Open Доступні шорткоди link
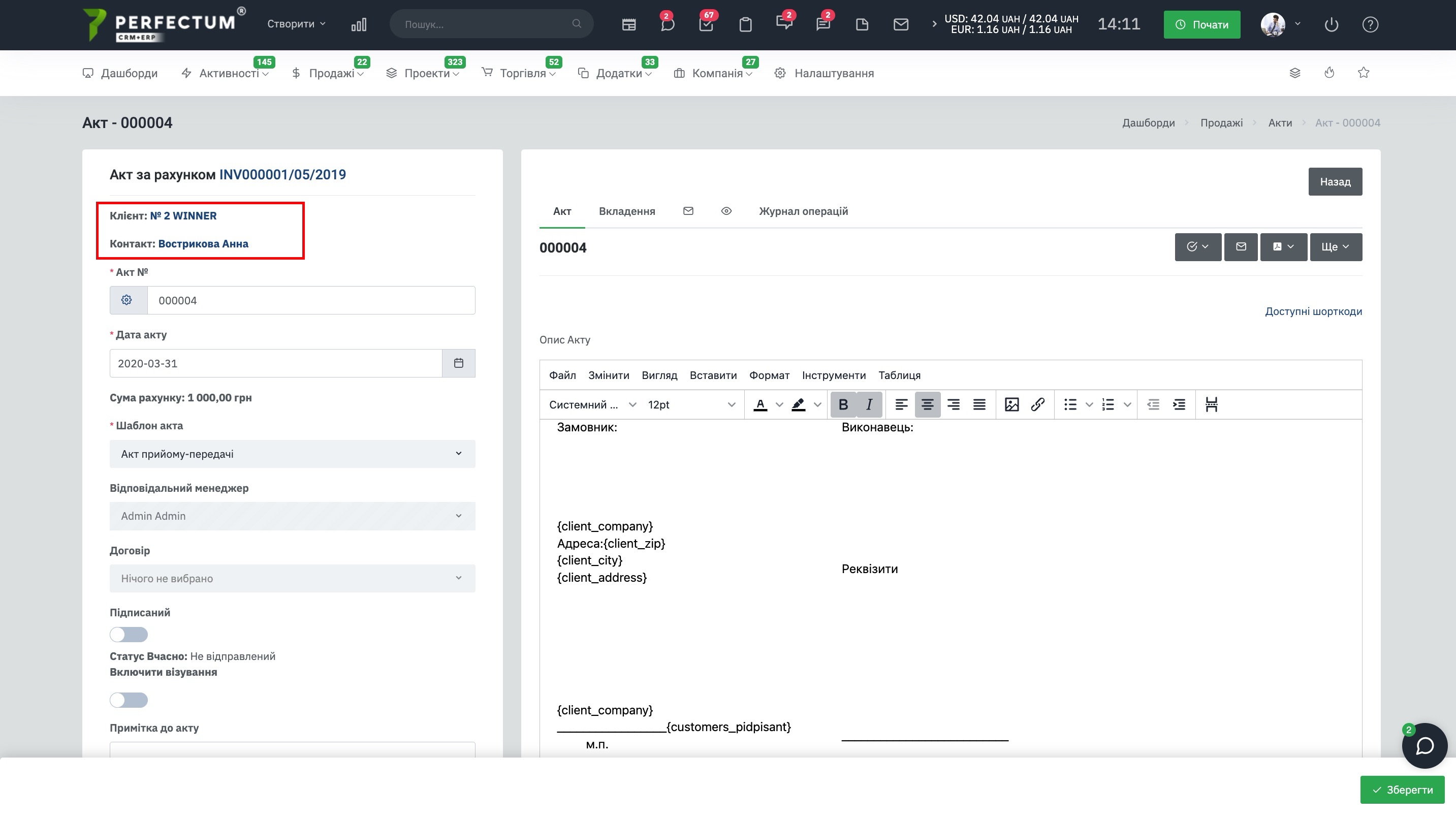The width and height of the screenshot is (1456, 818). point(1313,311)
